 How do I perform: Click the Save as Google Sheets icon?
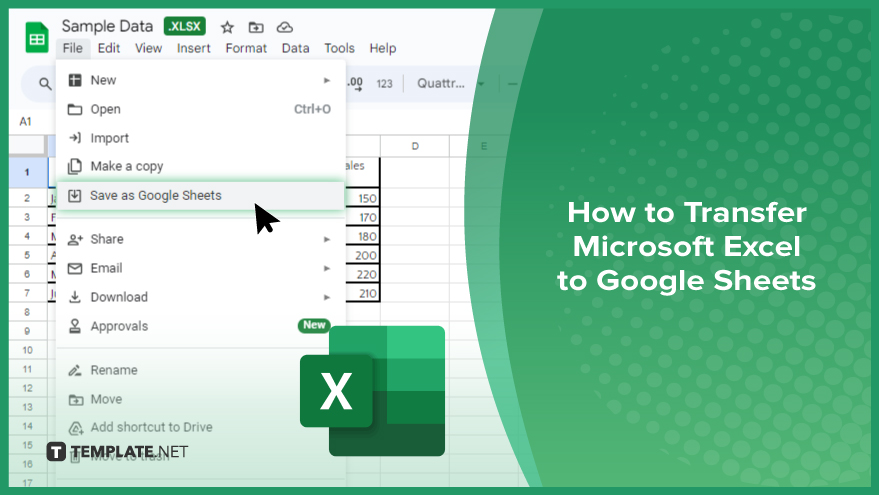(75, 195)
